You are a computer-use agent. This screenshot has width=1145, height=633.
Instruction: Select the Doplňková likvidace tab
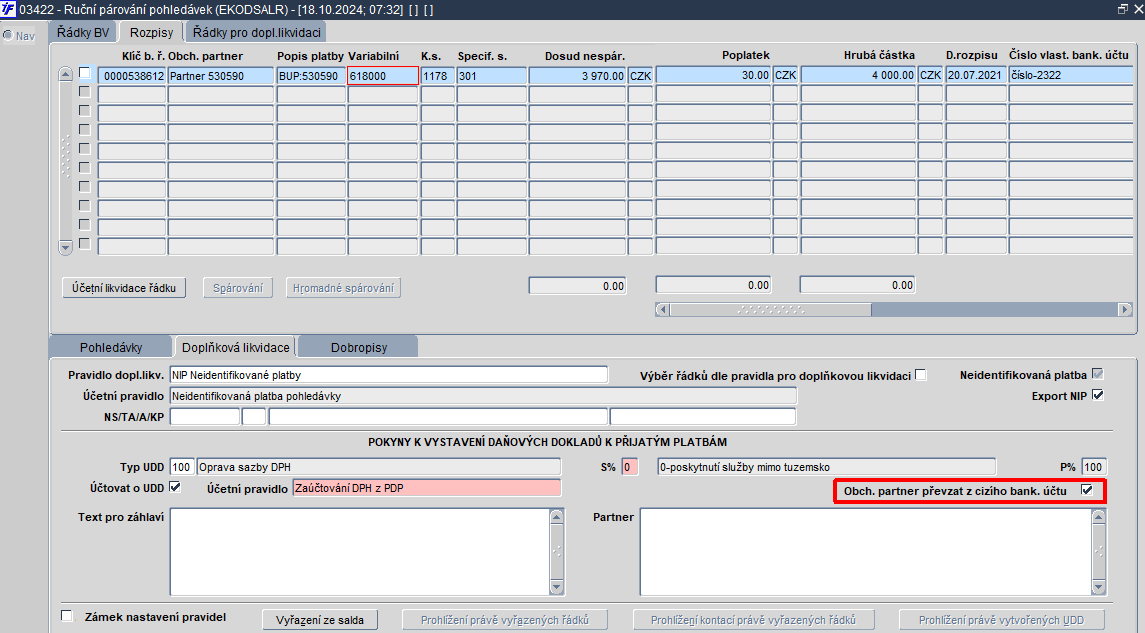[235, 348]
